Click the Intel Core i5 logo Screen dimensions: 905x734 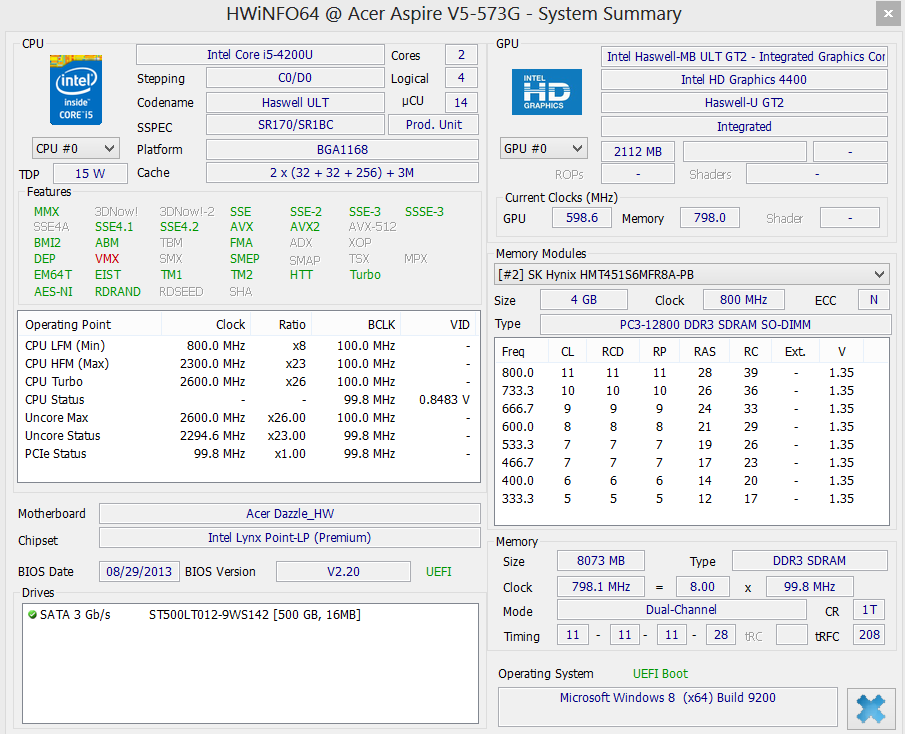pos(76,90)
